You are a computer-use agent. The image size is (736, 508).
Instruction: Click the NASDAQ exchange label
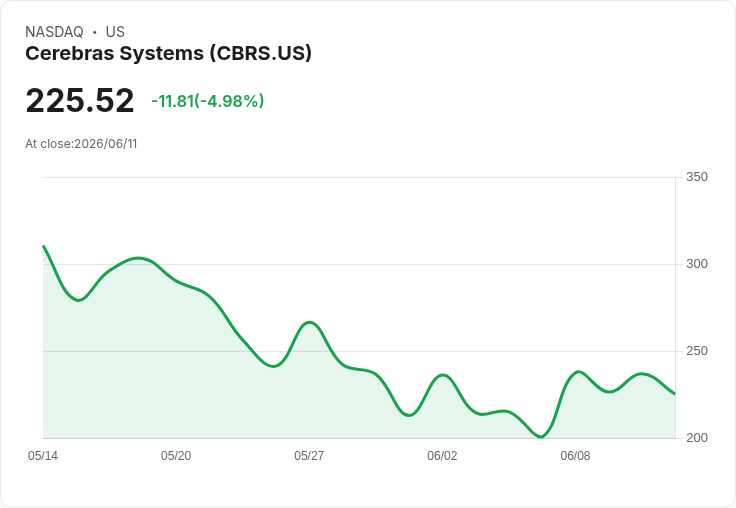54,31
